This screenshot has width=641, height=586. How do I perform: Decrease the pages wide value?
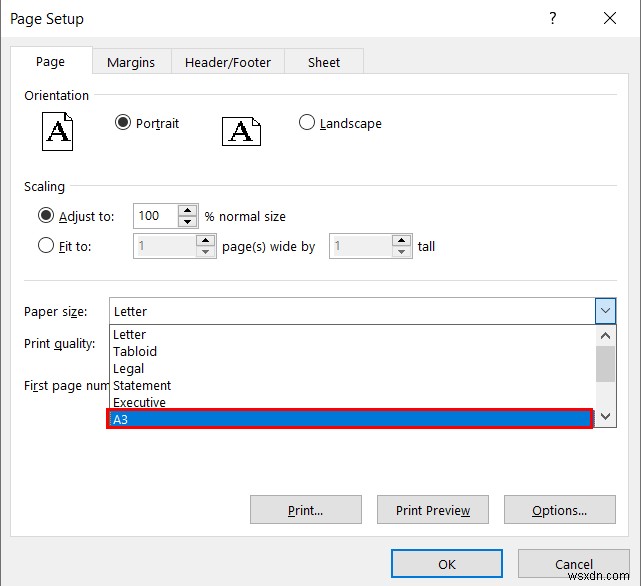(205, 251)
